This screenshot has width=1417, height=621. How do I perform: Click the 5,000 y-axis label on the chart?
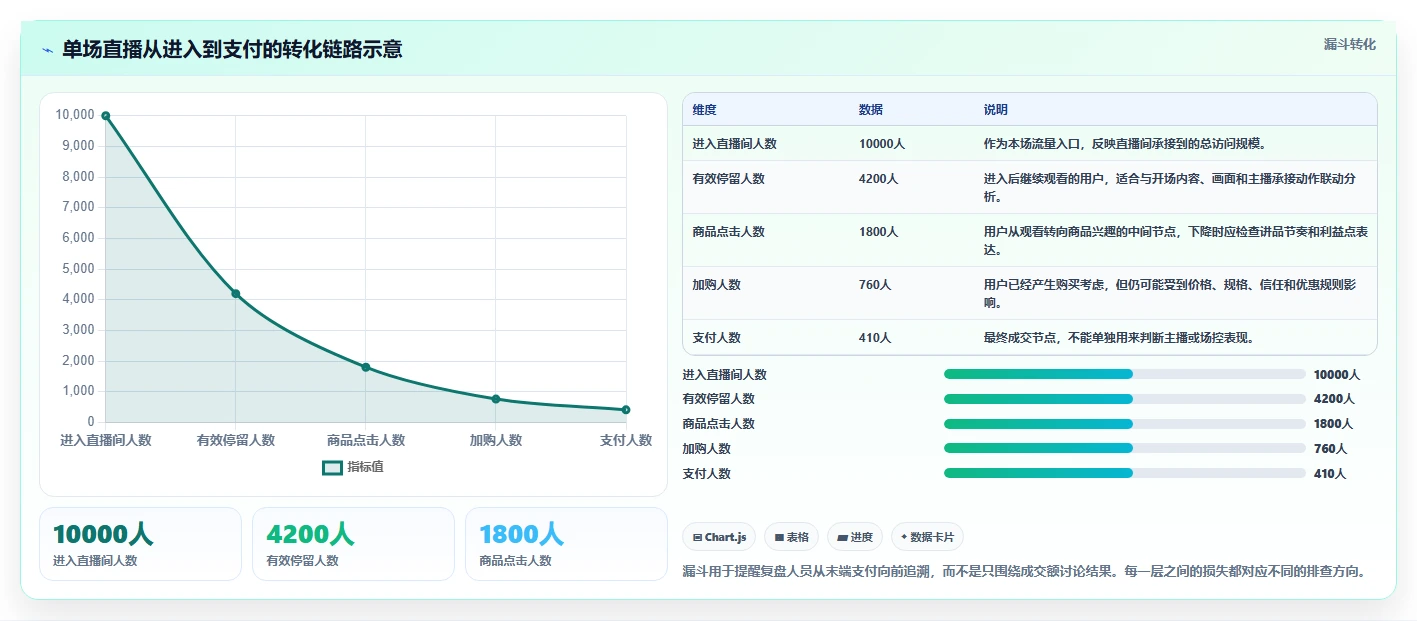(x=78, y=269)
